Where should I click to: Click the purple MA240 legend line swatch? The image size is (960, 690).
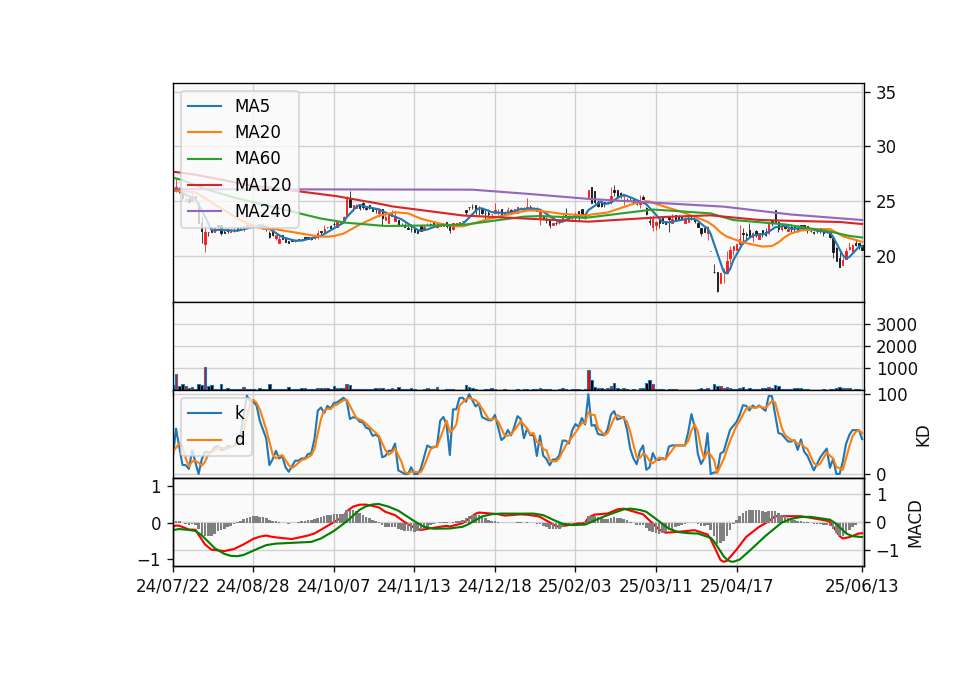click(x=204, y=212)
